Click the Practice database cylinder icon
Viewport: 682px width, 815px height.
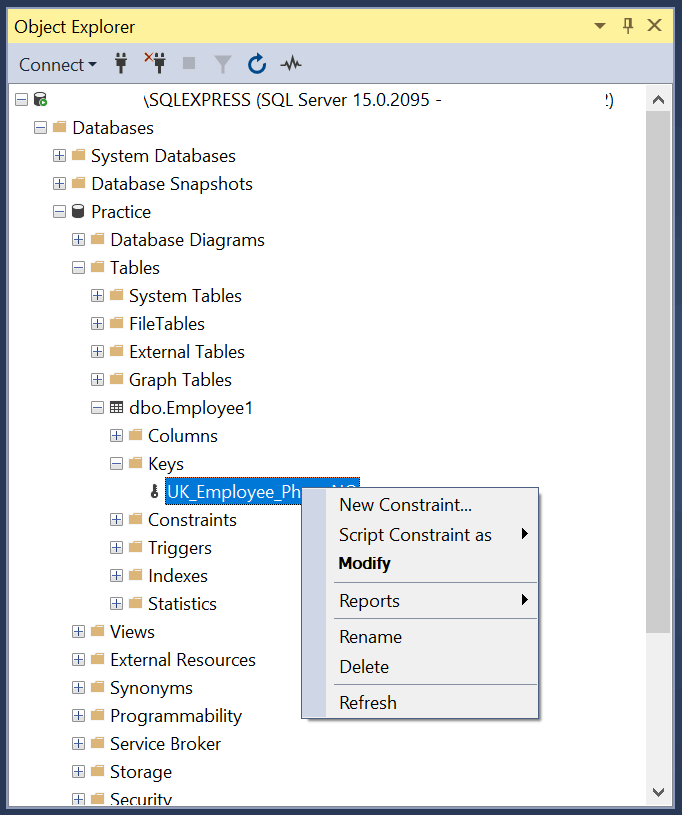point(77,211)
